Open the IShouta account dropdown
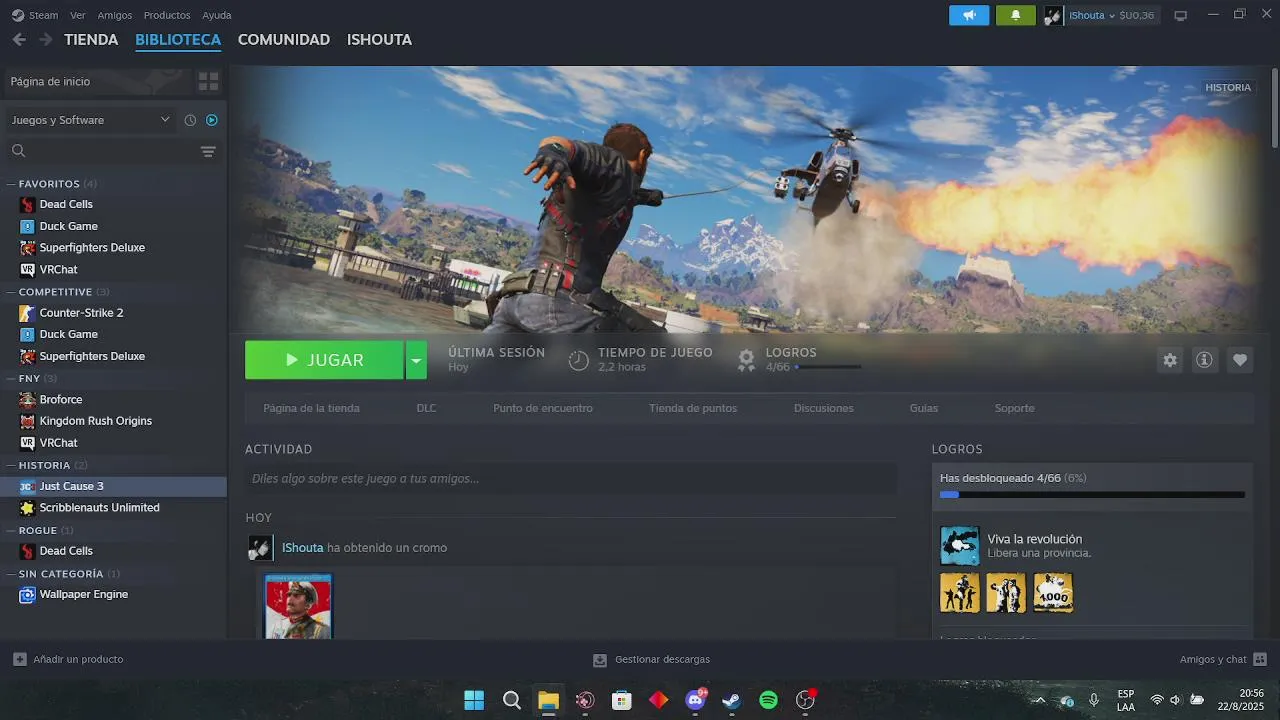Viewport: 1280px width, 720px height. pos(1092,15)
